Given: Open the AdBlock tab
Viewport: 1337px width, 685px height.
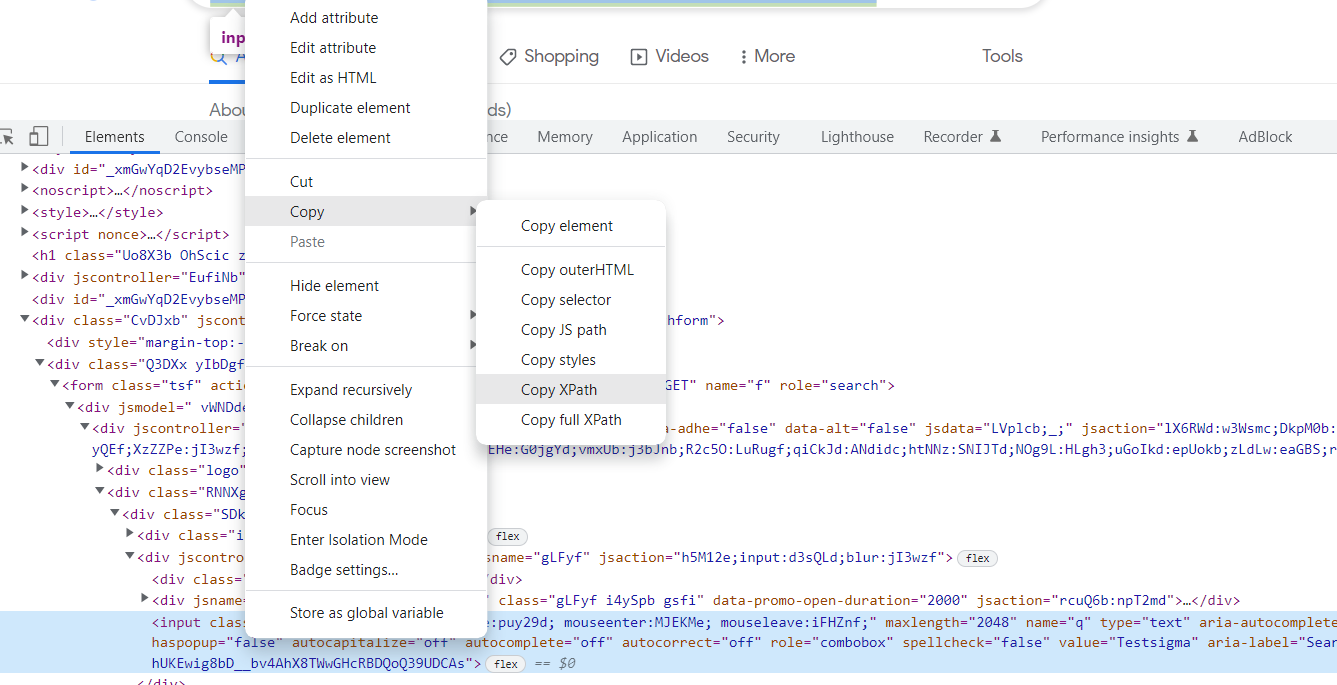Looking at the screenshot, I should (1265, 137).
